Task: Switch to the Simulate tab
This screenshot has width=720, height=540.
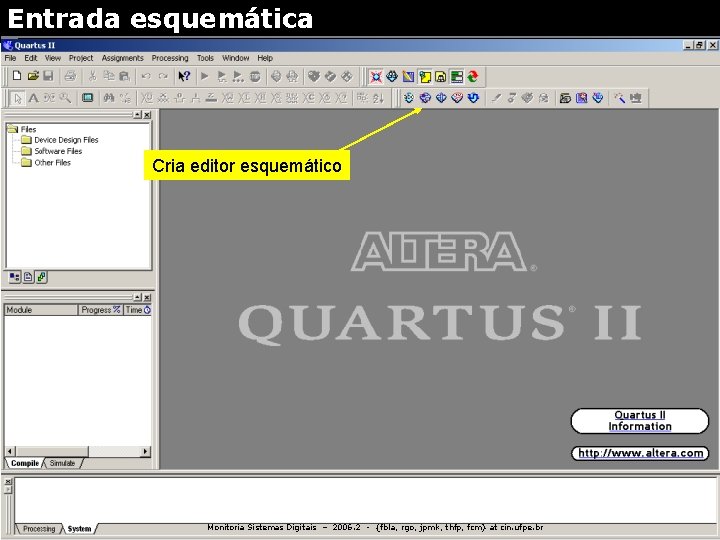Action: 62,463
